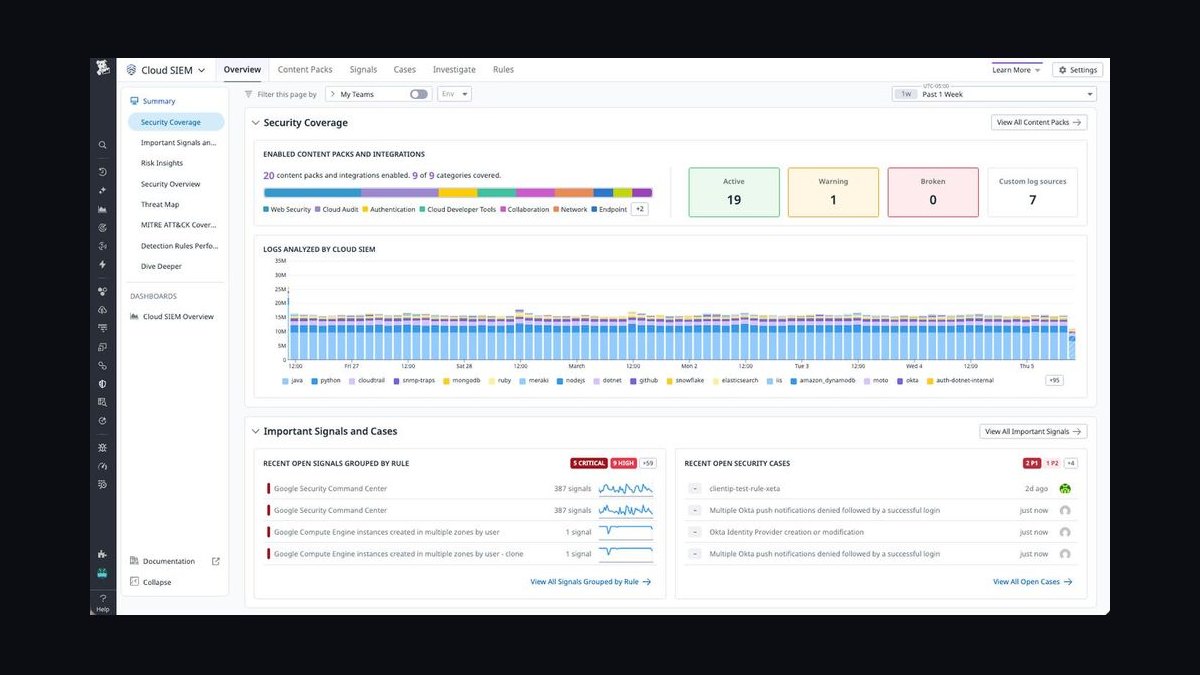Image resolution: width=1200 pixels, height=675 pixels.
Task: Click the sparkle AI icon in the left rail
Action: (x=102, y=190)
